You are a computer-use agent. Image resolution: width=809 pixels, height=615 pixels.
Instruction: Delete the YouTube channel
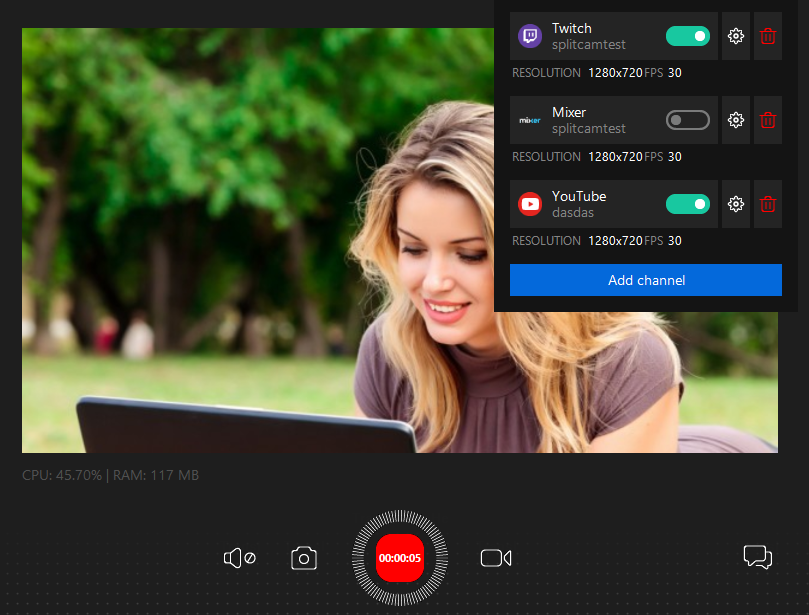coord(767,204)
